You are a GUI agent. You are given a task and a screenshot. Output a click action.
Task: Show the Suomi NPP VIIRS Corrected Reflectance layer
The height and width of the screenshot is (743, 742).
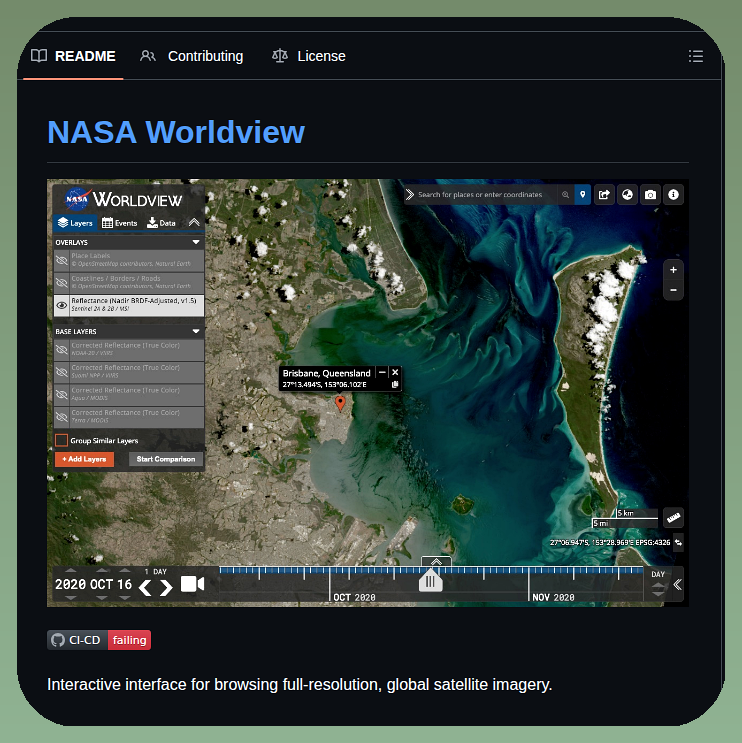(x=62, y=372)
